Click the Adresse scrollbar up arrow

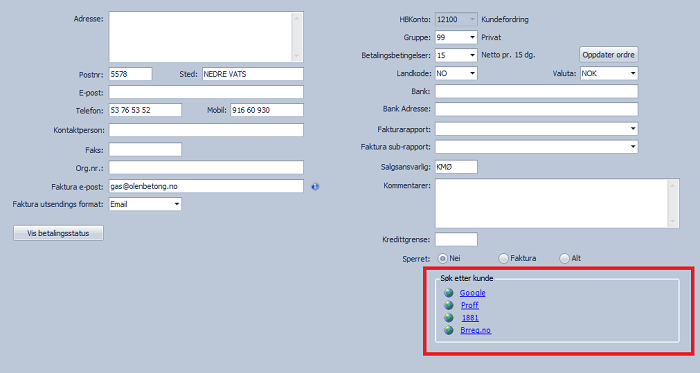pos(297,18)
